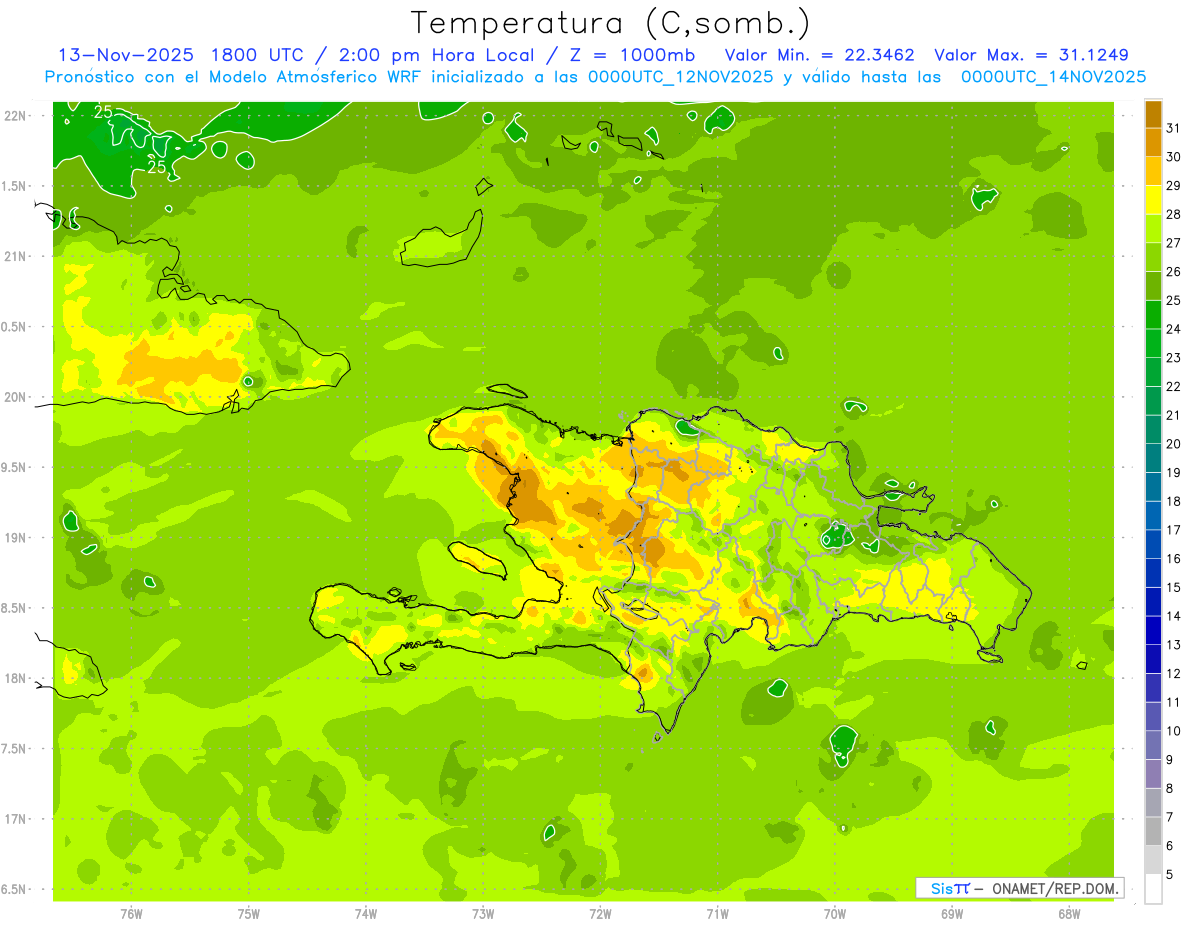Click latitude axis label "19N"
This screenshot has width=1200, height=927.
coord(15,538)
